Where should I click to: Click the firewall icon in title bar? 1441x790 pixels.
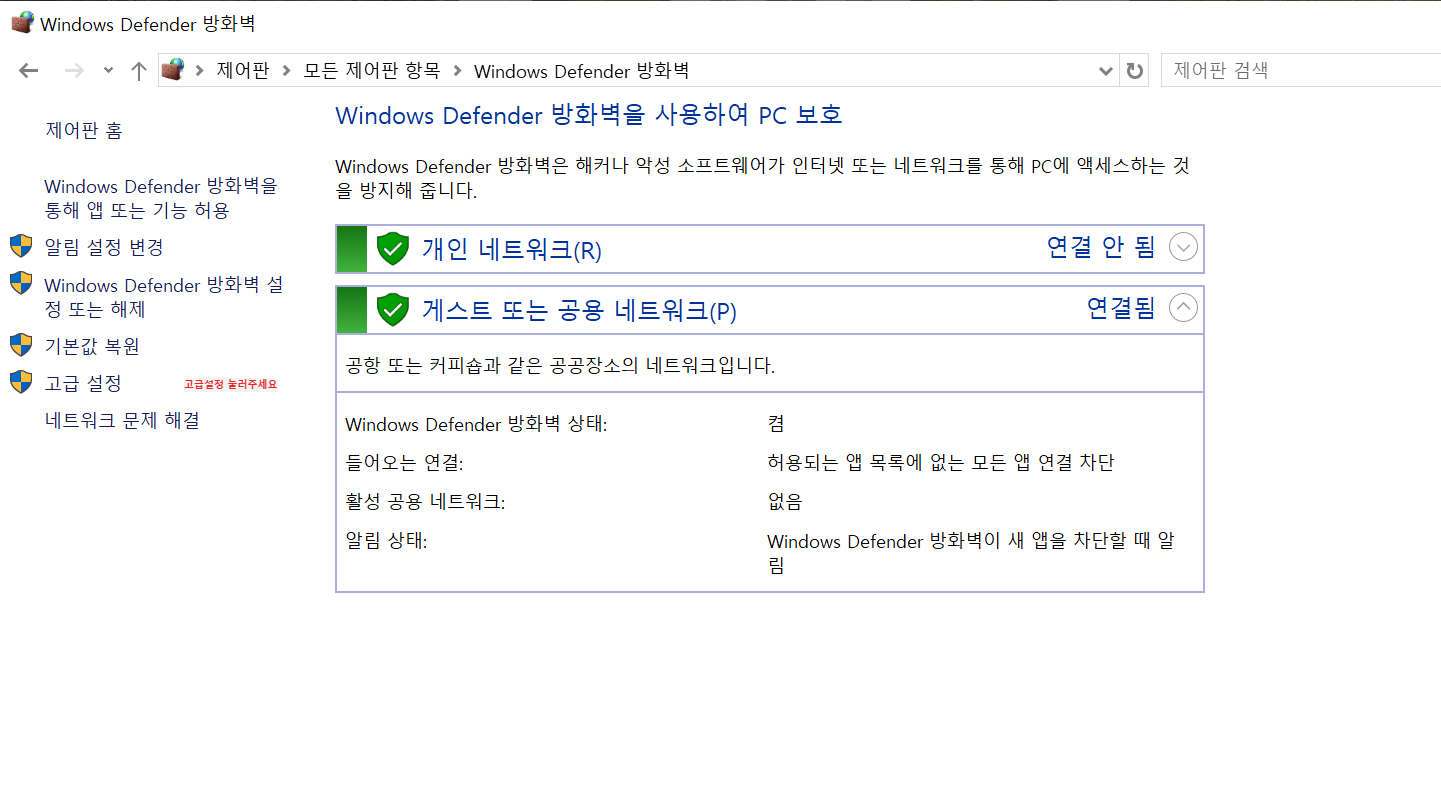tap(22, 22)
